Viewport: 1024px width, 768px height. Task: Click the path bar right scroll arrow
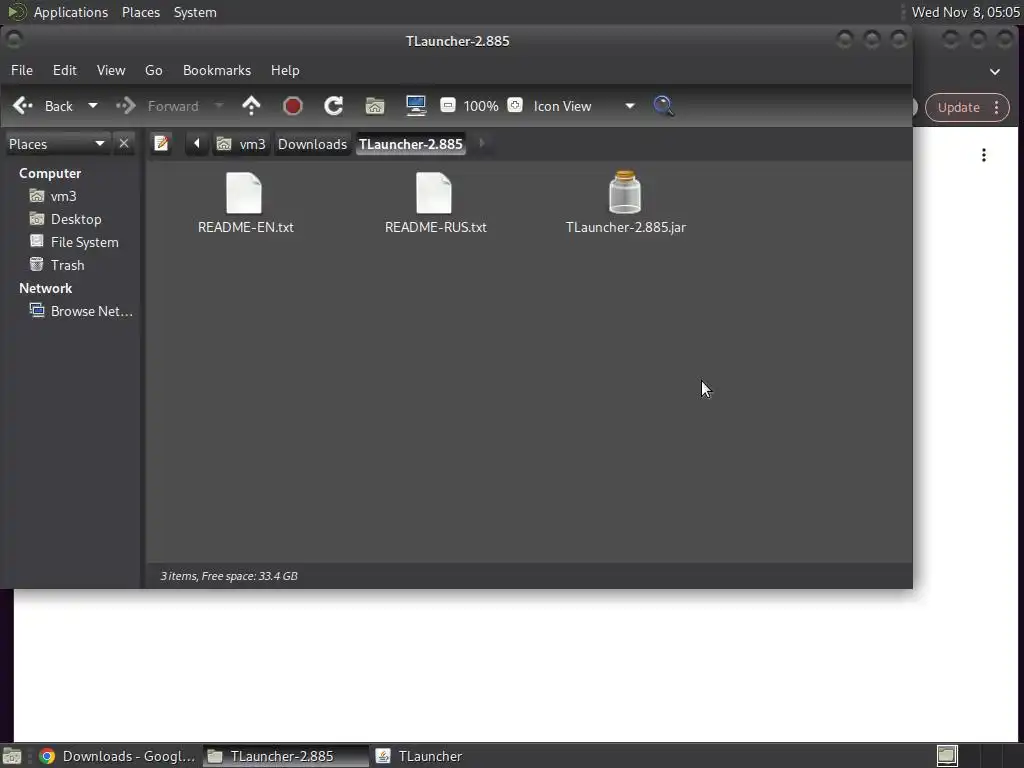482,144
